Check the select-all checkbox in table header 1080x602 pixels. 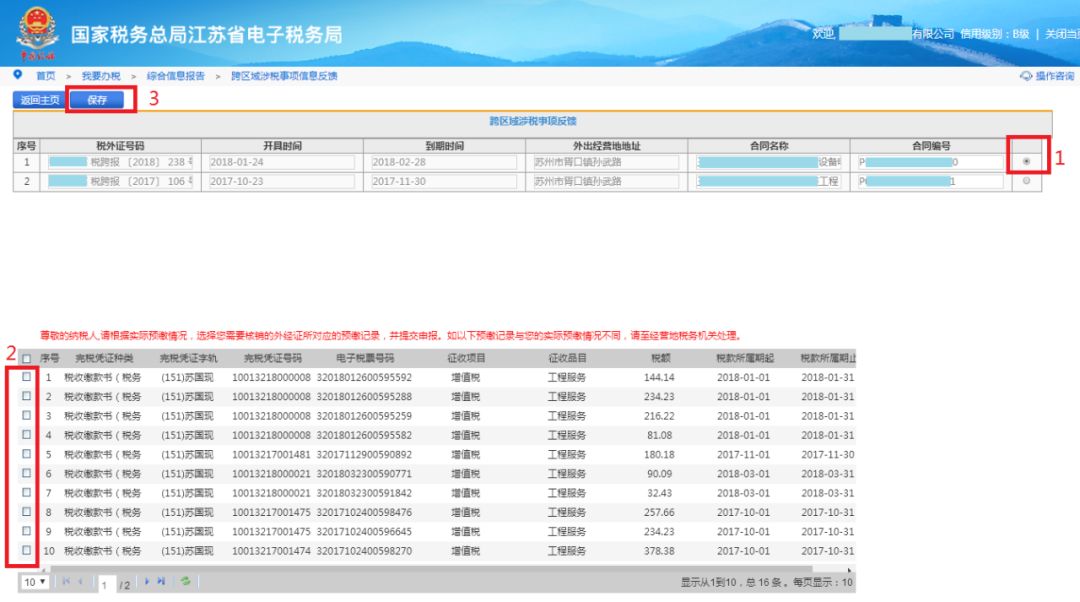[x=27, y=358]
